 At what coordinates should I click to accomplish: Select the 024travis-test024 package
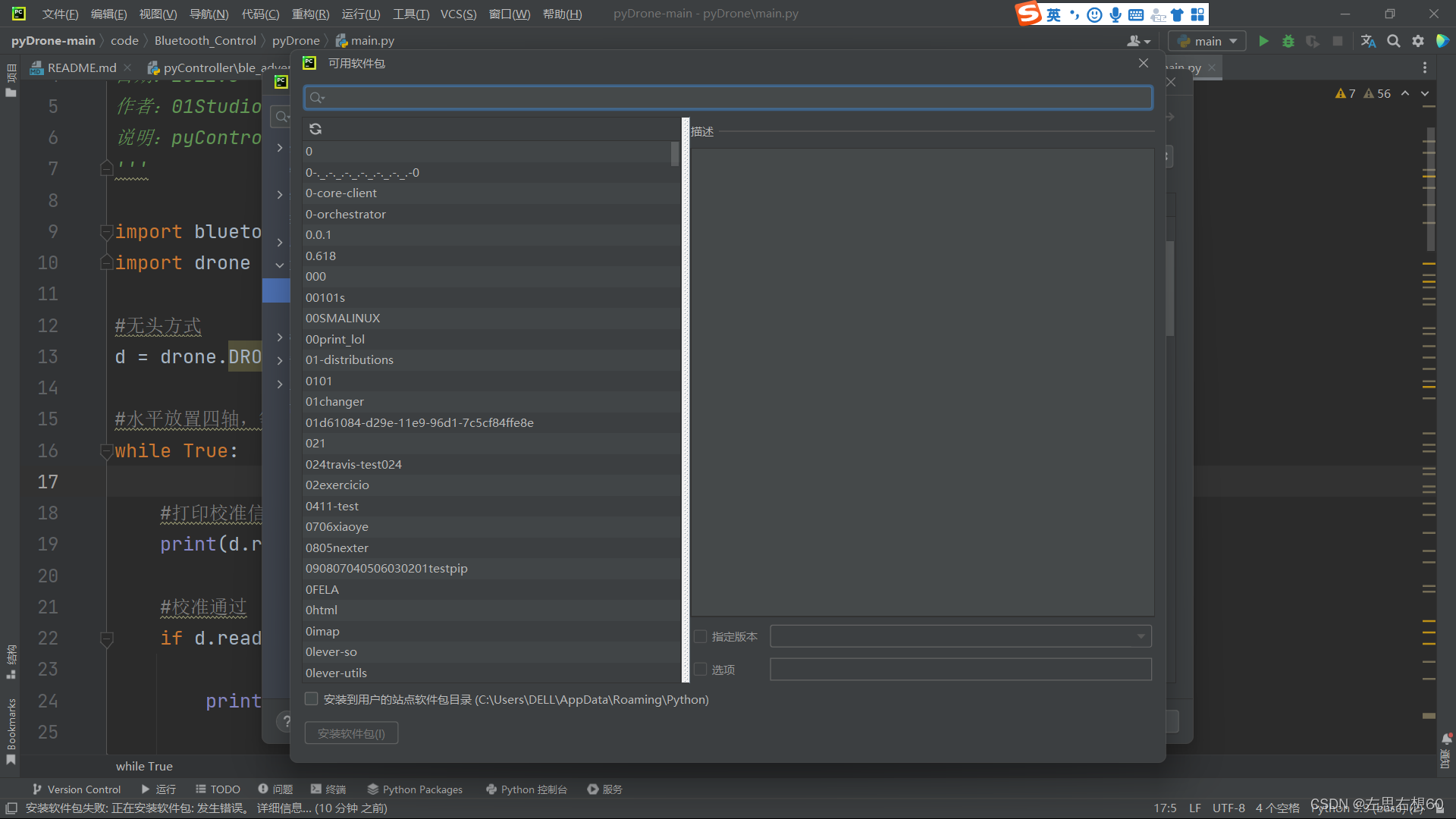(x=491, y=464)
